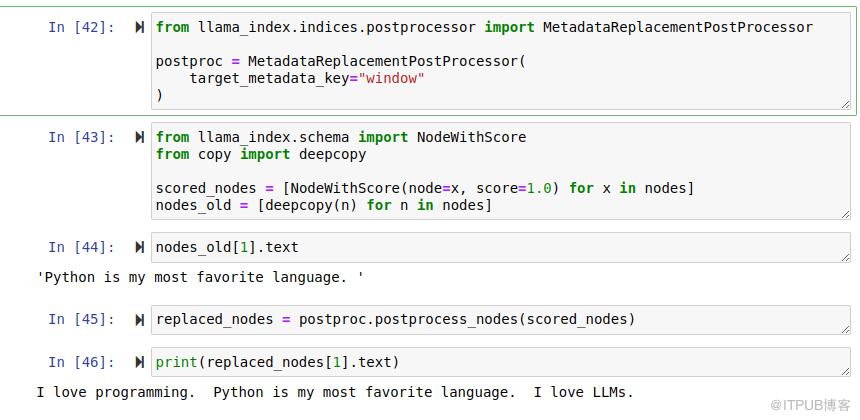Click the 'Python is my most favorite language' output
The image size is (860, 420).
click(x=200, y=277)
